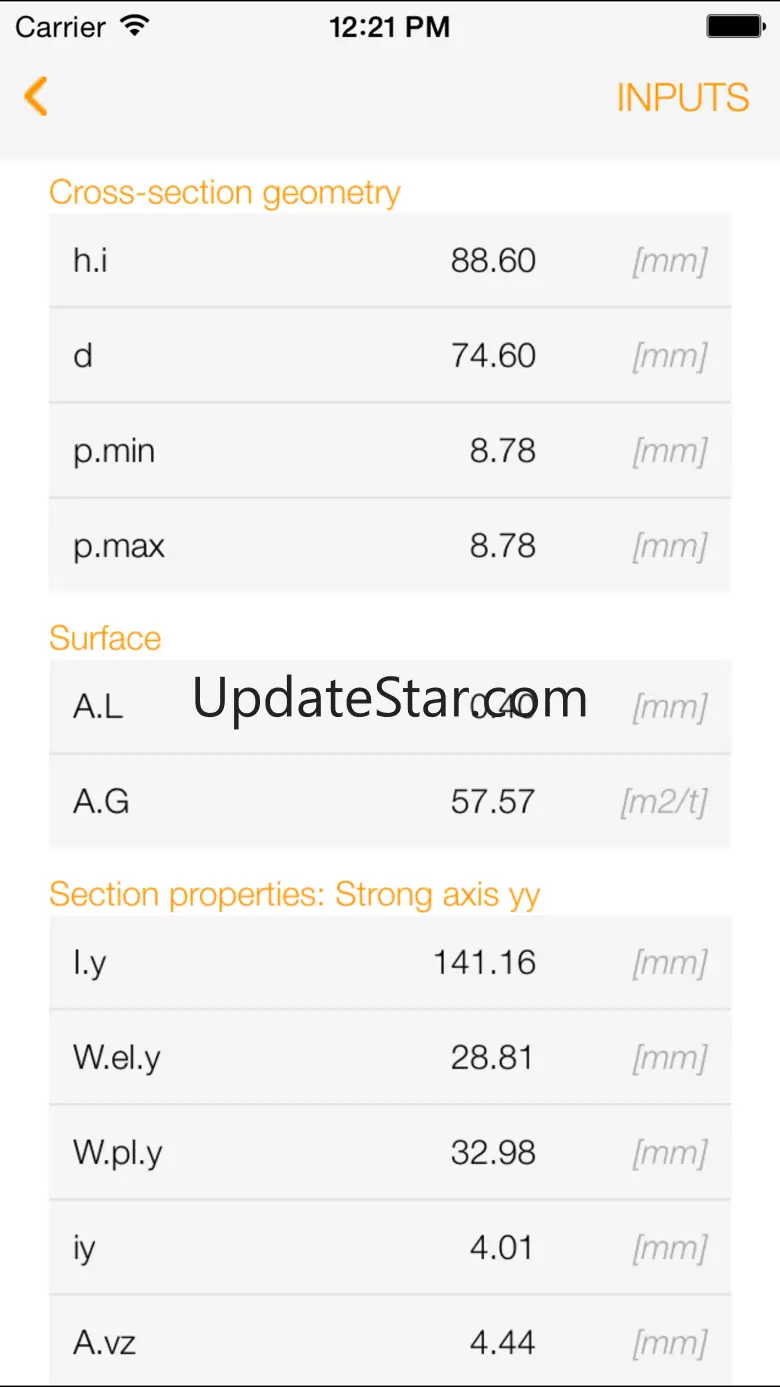Tap the m2/t unit label
Screen dimensions: 780x1387
coord(664,802)
